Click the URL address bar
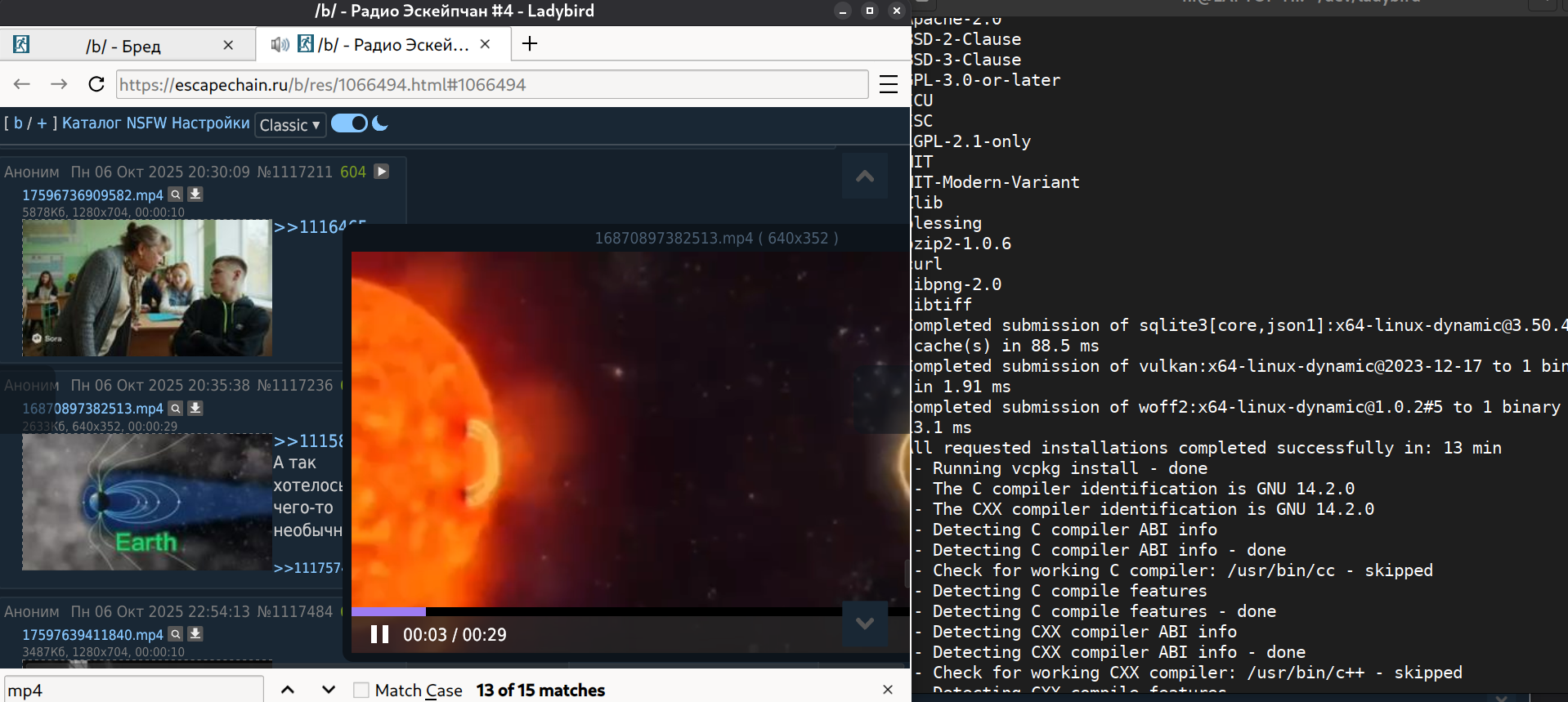The height and width of the screenshot is (702, 1568). coord(491,85)
